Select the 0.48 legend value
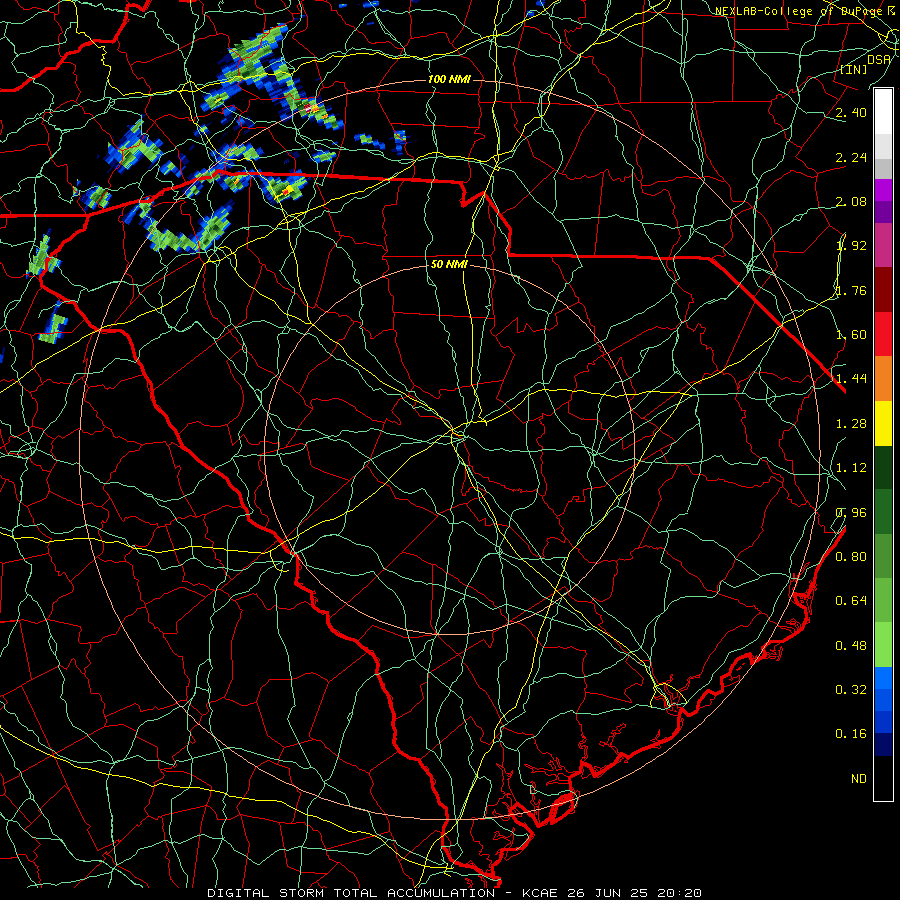 coord(851,646)
